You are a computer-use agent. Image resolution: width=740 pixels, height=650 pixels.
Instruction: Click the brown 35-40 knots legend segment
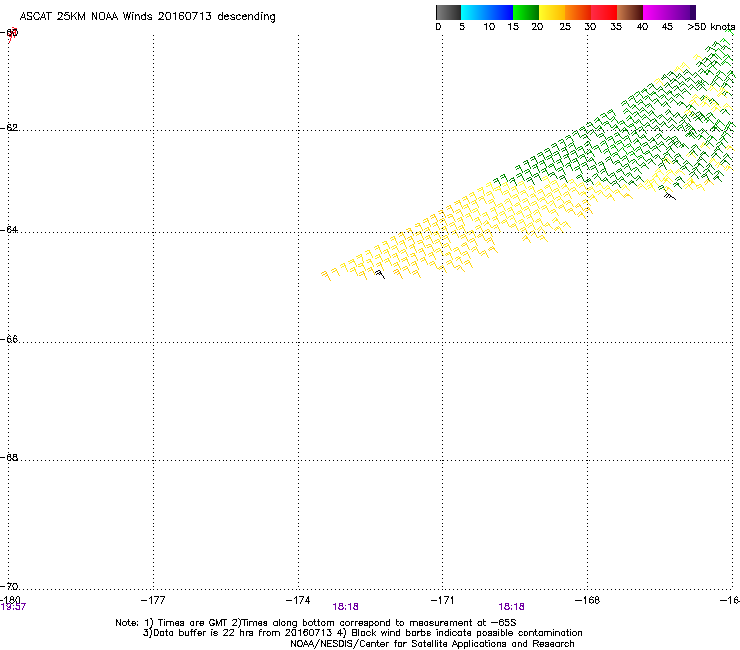click(x=630, y=12)
